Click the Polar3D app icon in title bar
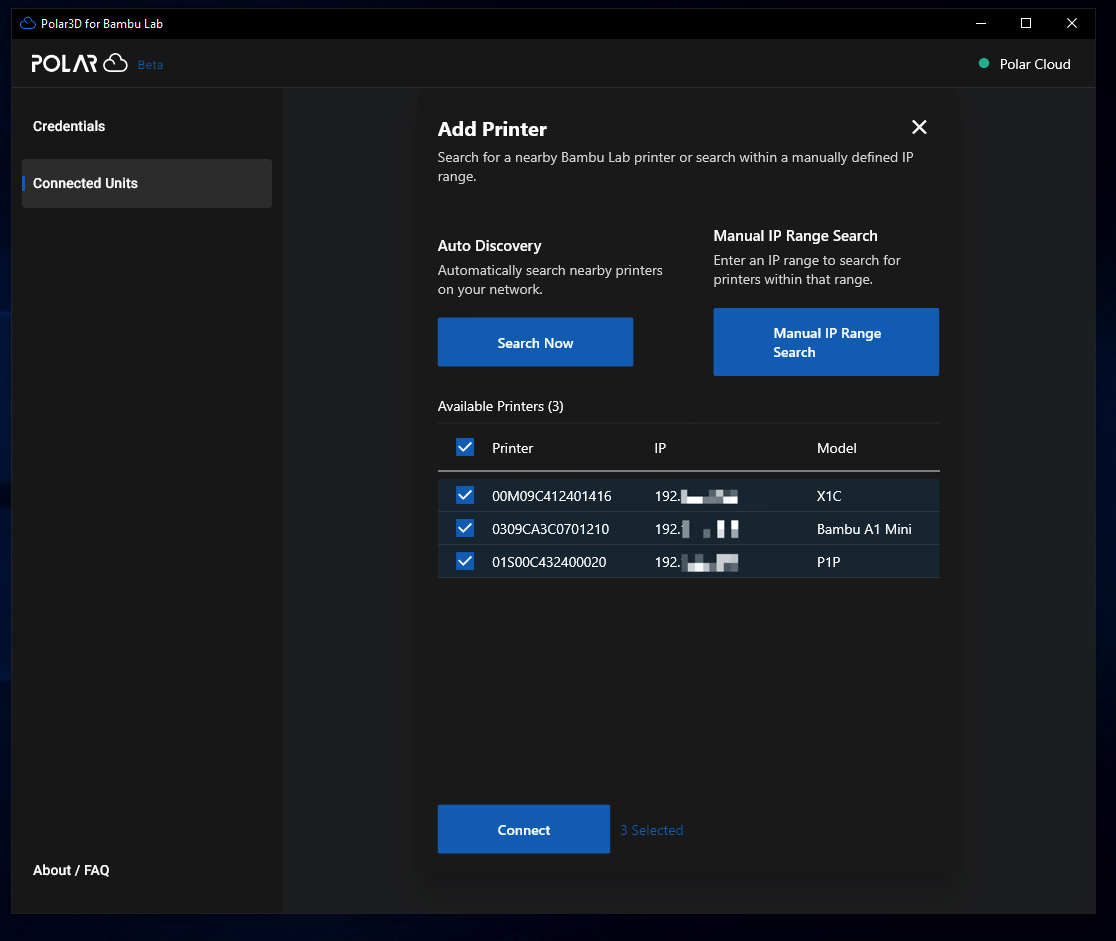The image size is (1116, 941). click(28, 23)
